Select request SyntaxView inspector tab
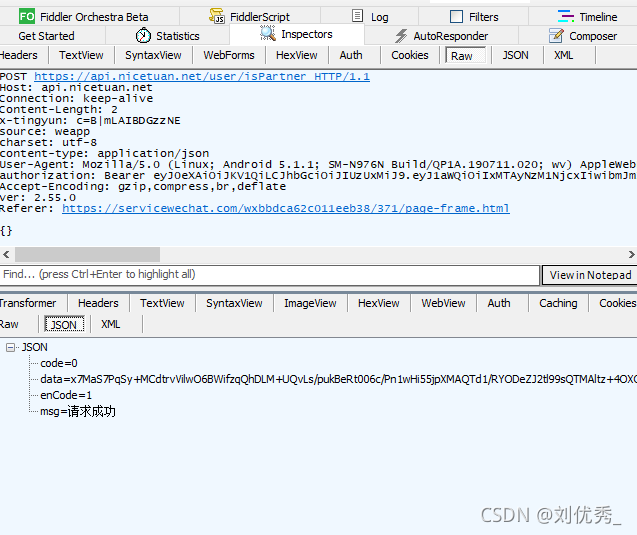The width and height of the screenshot is (637, 535). pos(153,55)
